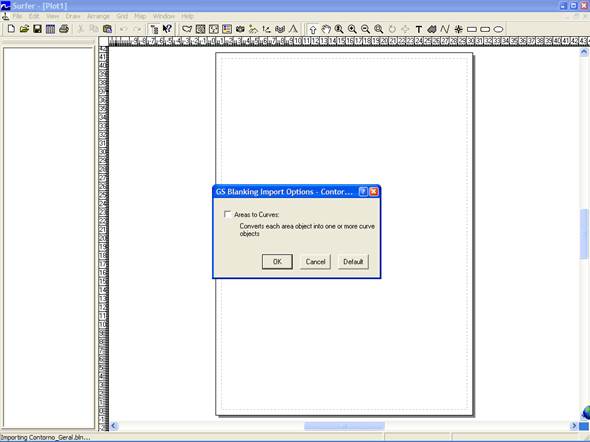Viewport: 590px width, 442px height.
Task: Click the vertical scrollbar up arrow
Action: coord(584,53)
